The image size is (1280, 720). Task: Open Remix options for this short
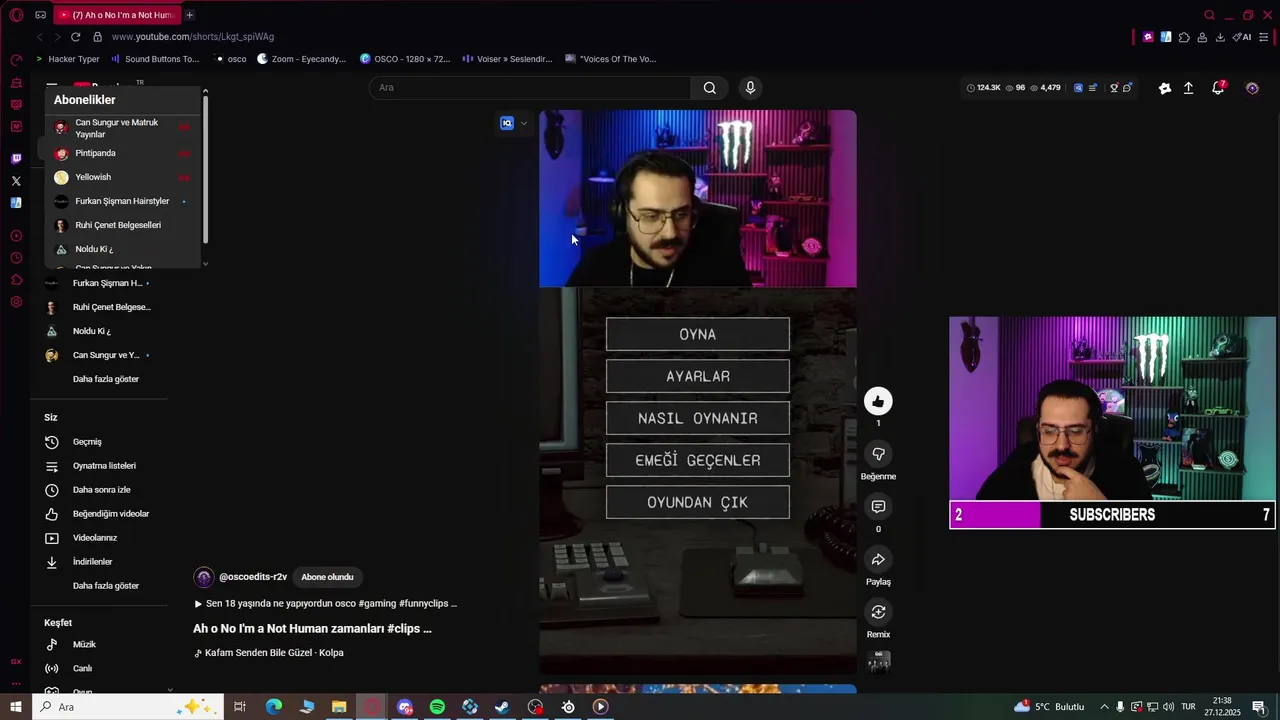878,612
